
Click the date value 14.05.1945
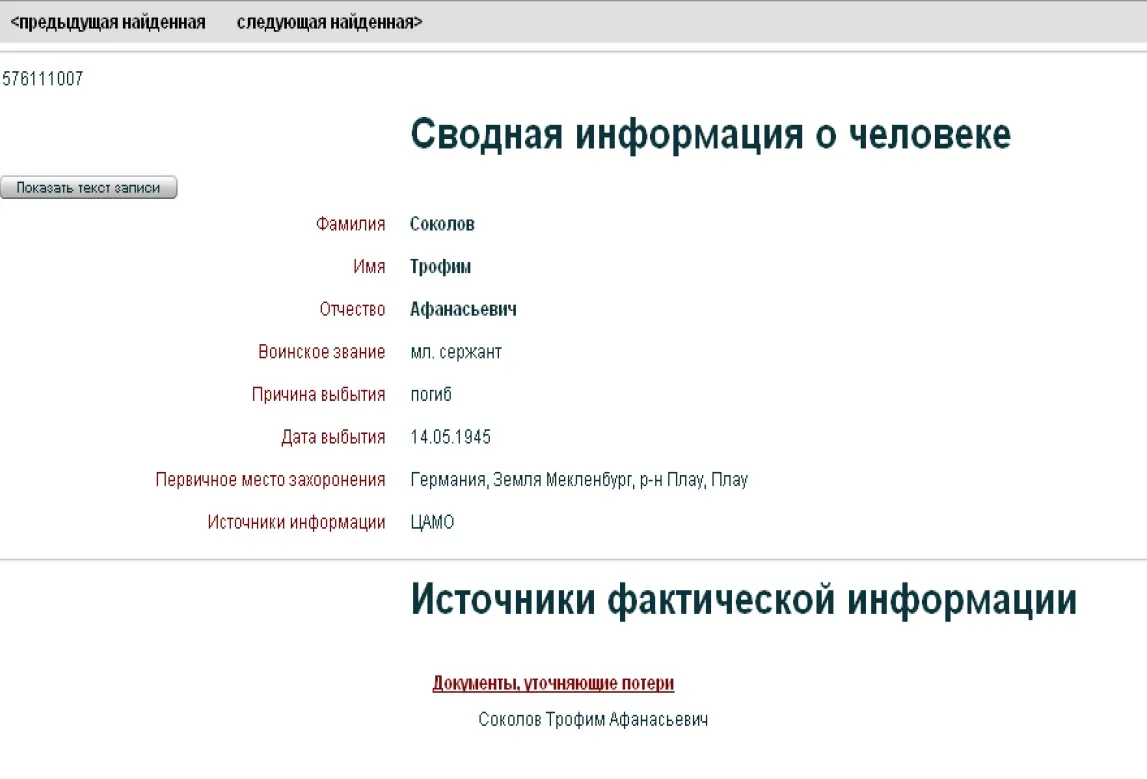(450, 438)
